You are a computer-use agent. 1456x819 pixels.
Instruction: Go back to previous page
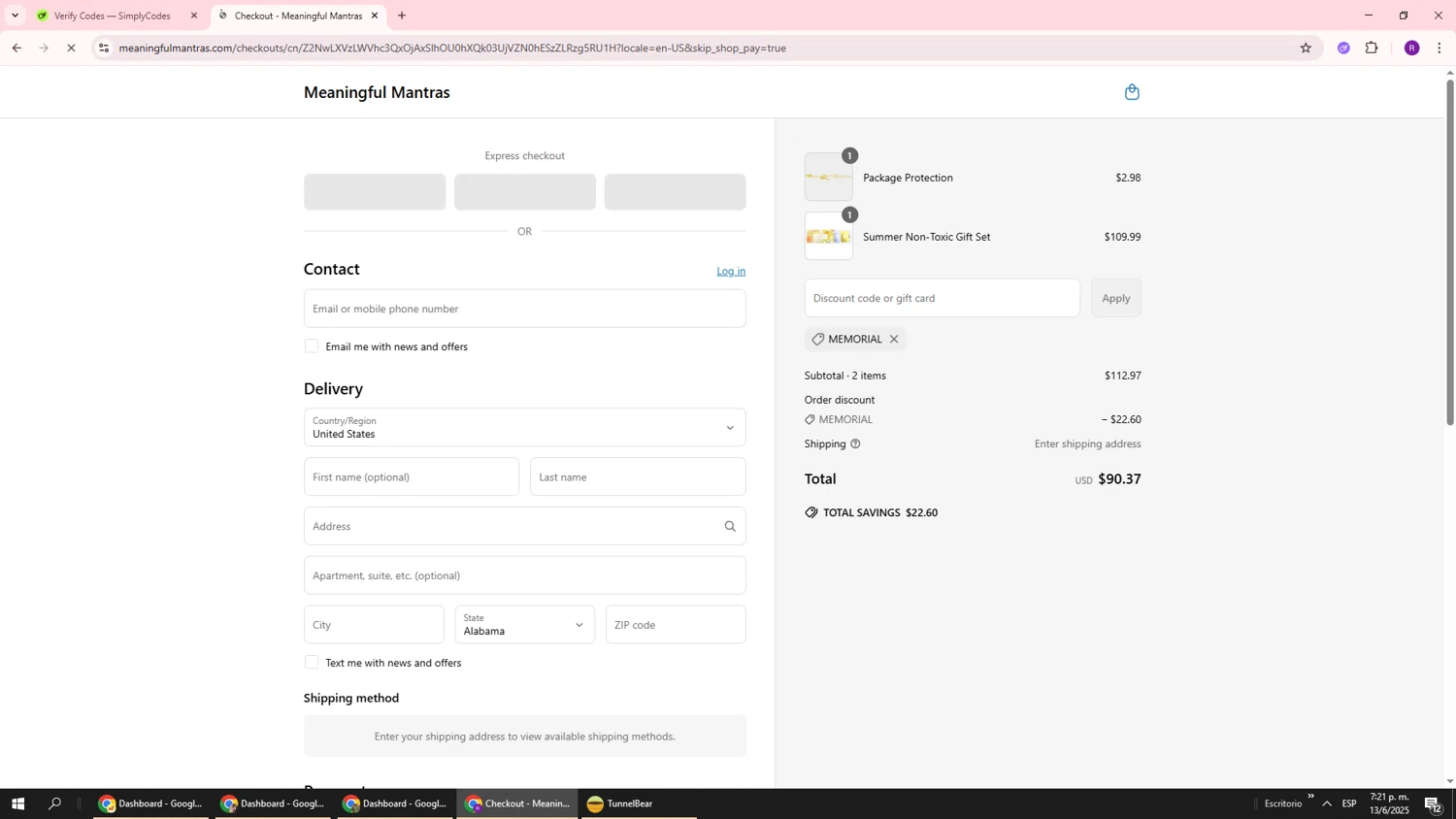[17, 48]
